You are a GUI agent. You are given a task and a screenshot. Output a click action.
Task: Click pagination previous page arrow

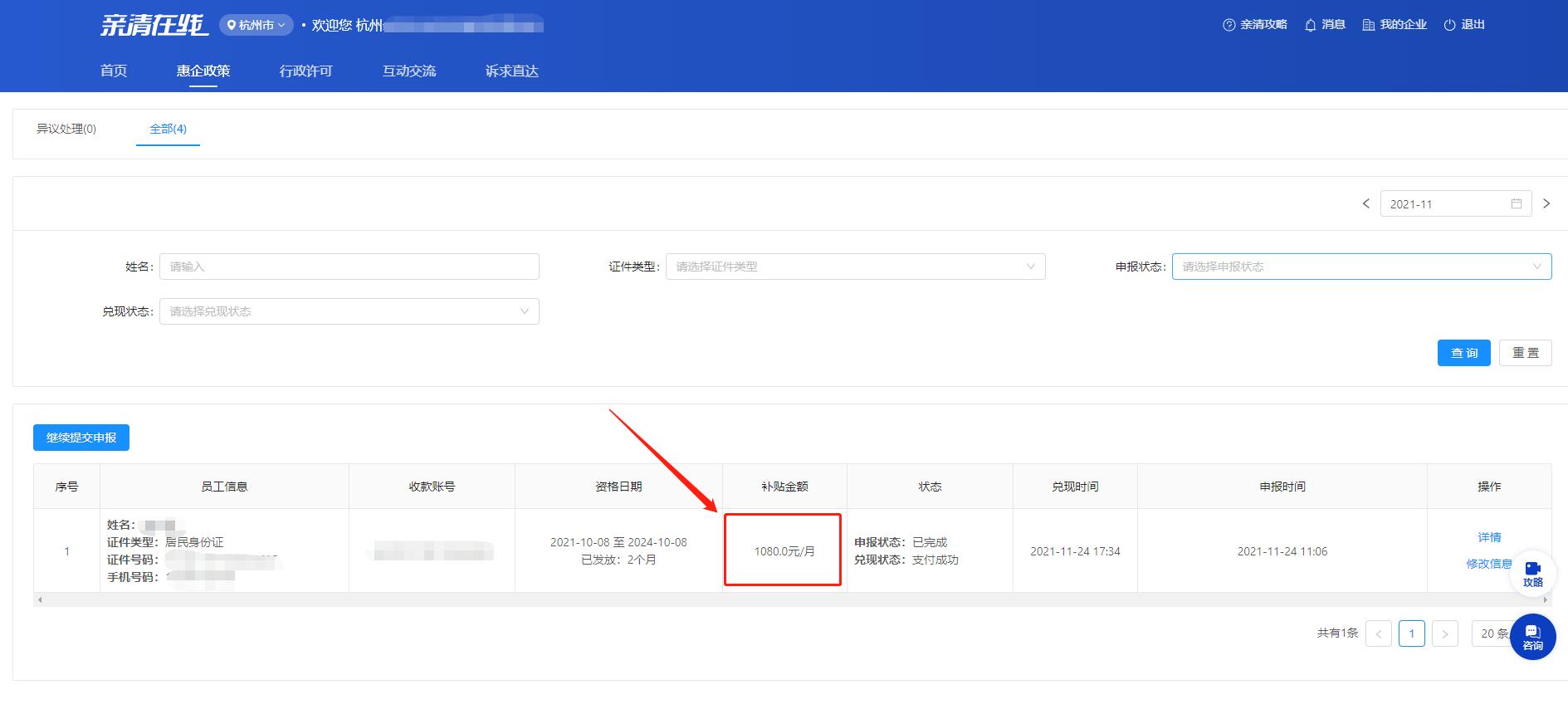pyautogui.click(x=1379, y=633)
